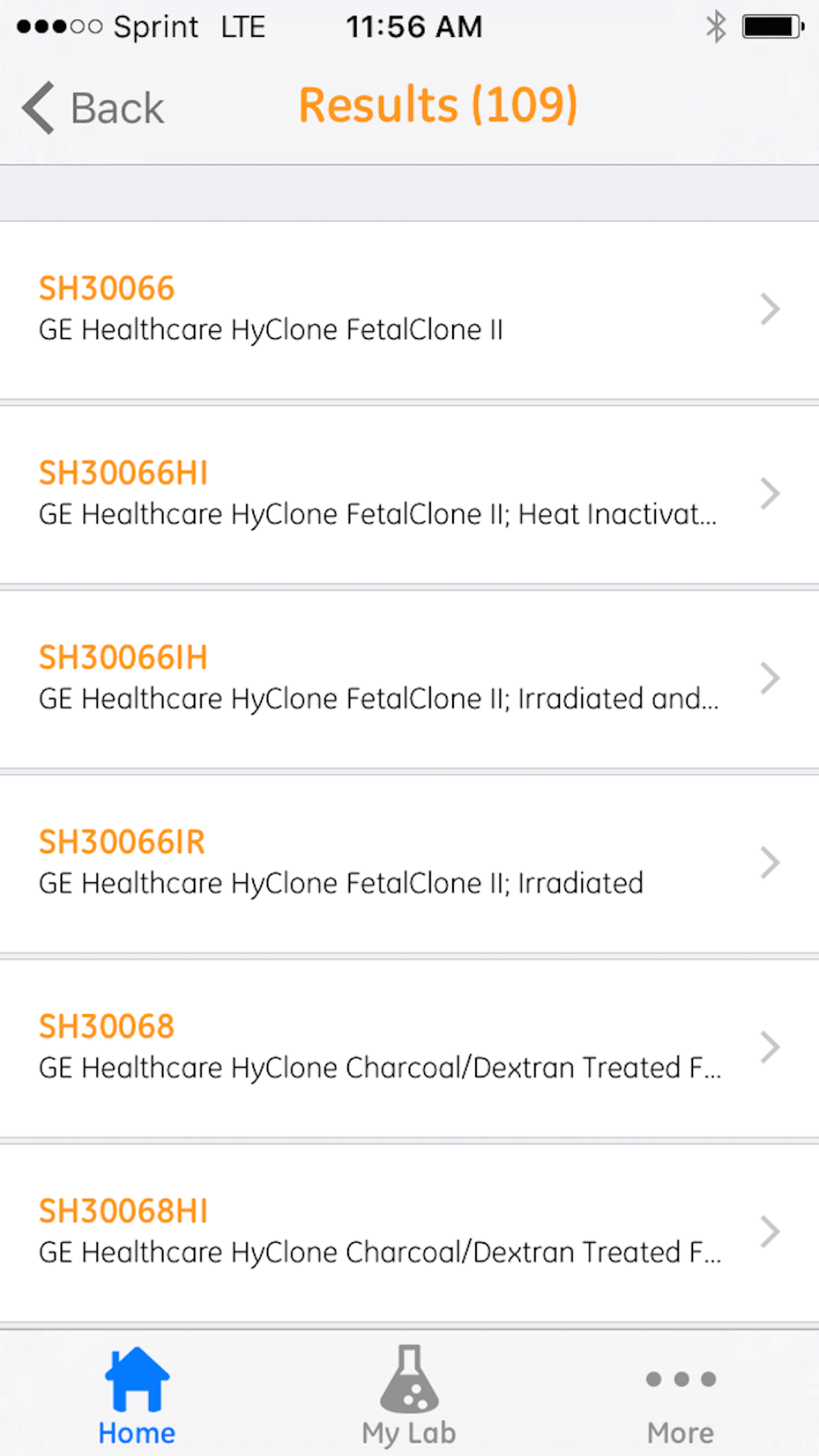Open FetalClone II; Irradiated description

341,883
